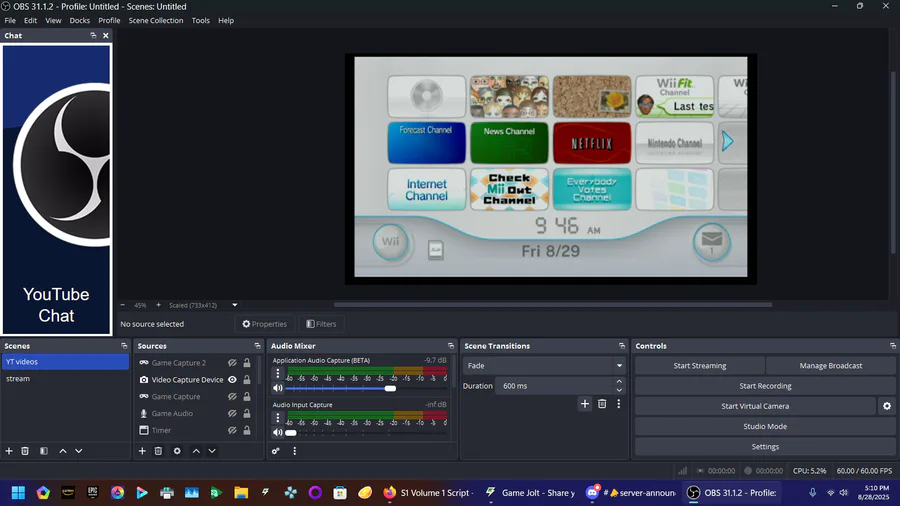Screen dimensions: 900x506
Task: Add a new source with the plus icon
Action: [x=142, y=451]
